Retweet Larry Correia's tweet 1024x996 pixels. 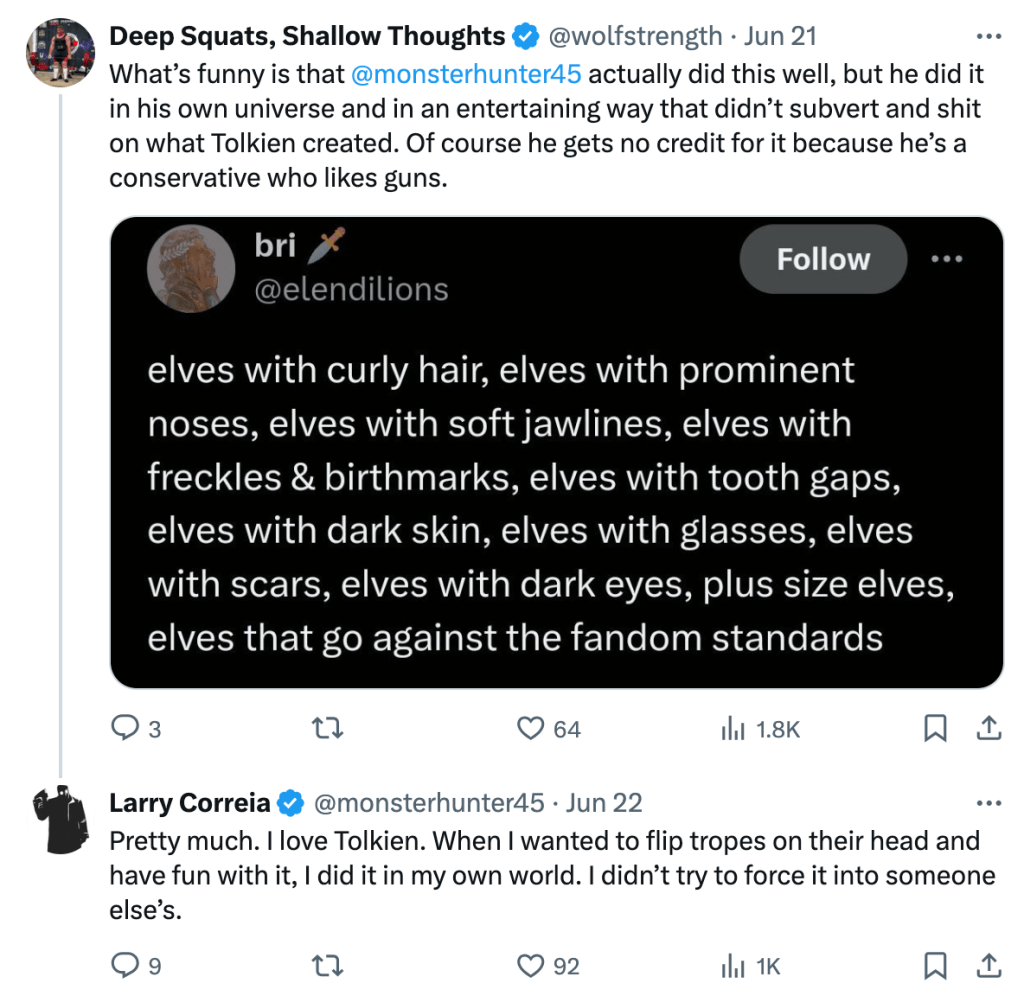329,966
